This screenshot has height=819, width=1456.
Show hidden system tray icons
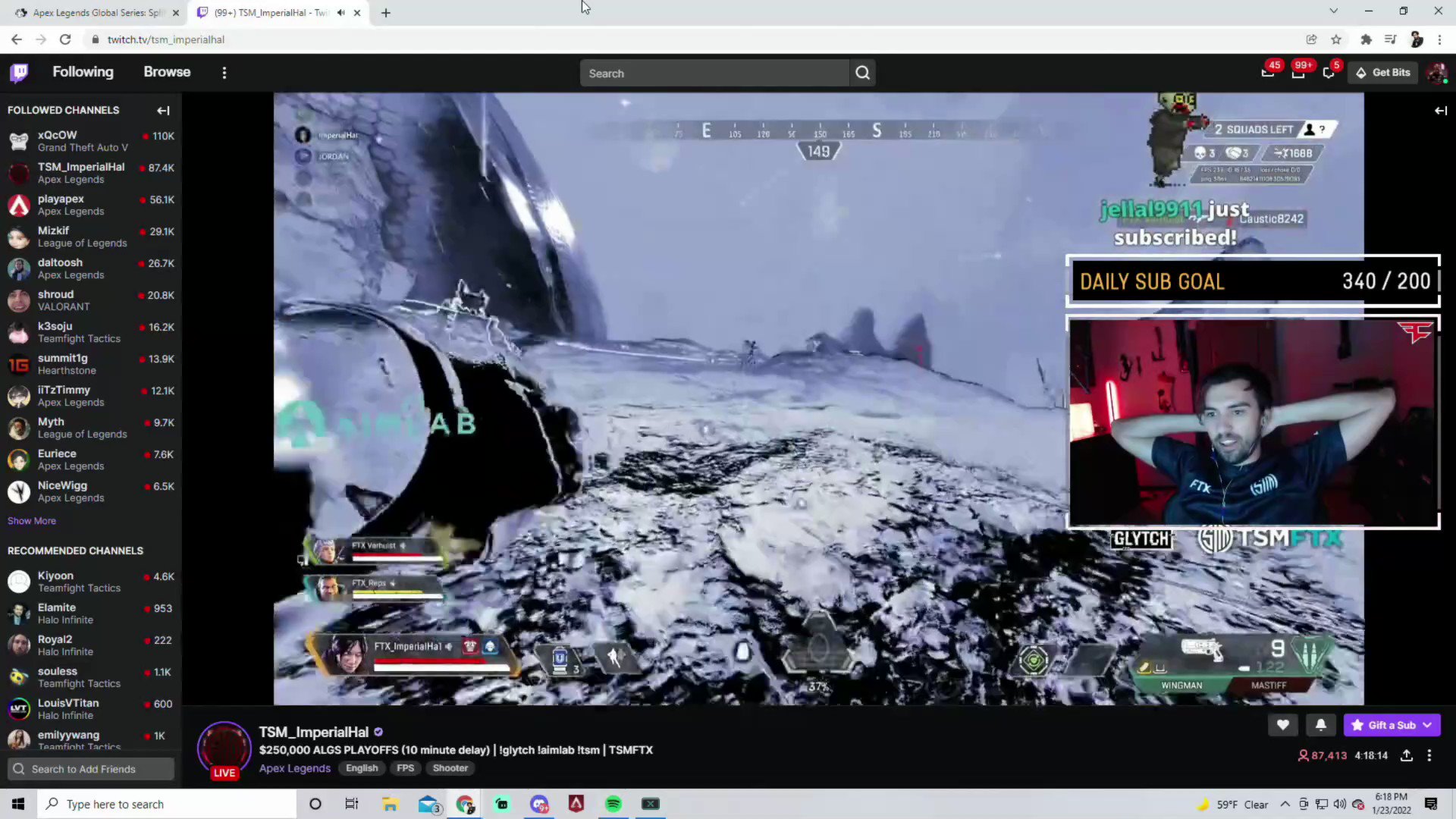[x=1285, y=805]
